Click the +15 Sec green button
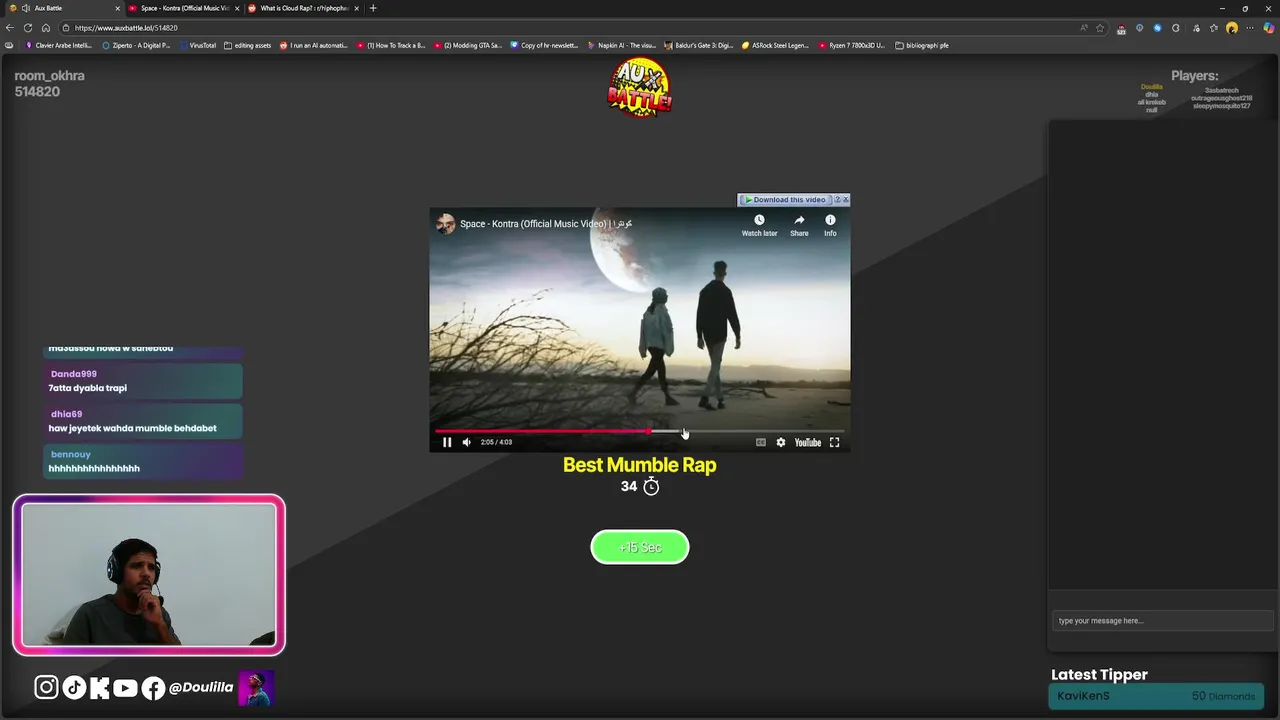This screenshot has width=1280, height=720. click(x=640, y=547)
